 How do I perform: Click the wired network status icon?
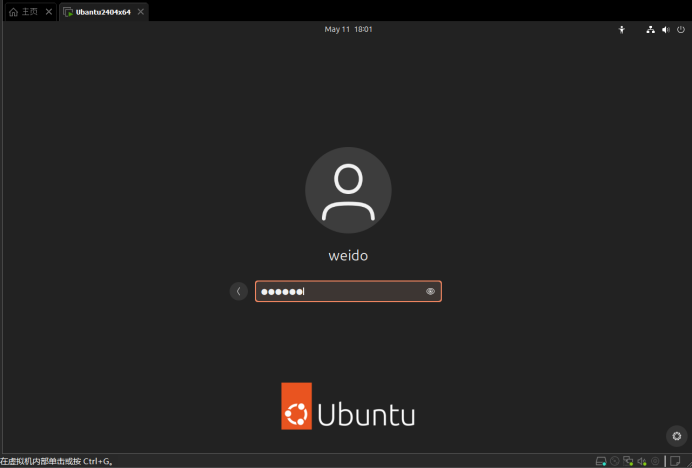650,30
